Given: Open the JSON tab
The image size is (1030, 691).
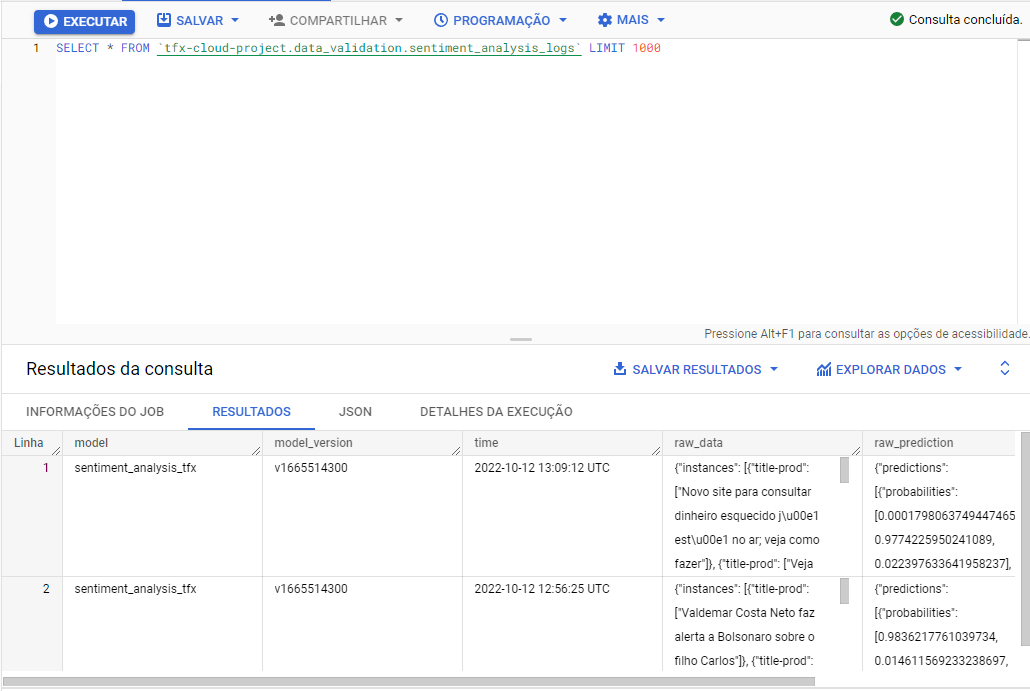Looking at the screenshot, I should 355,412.
